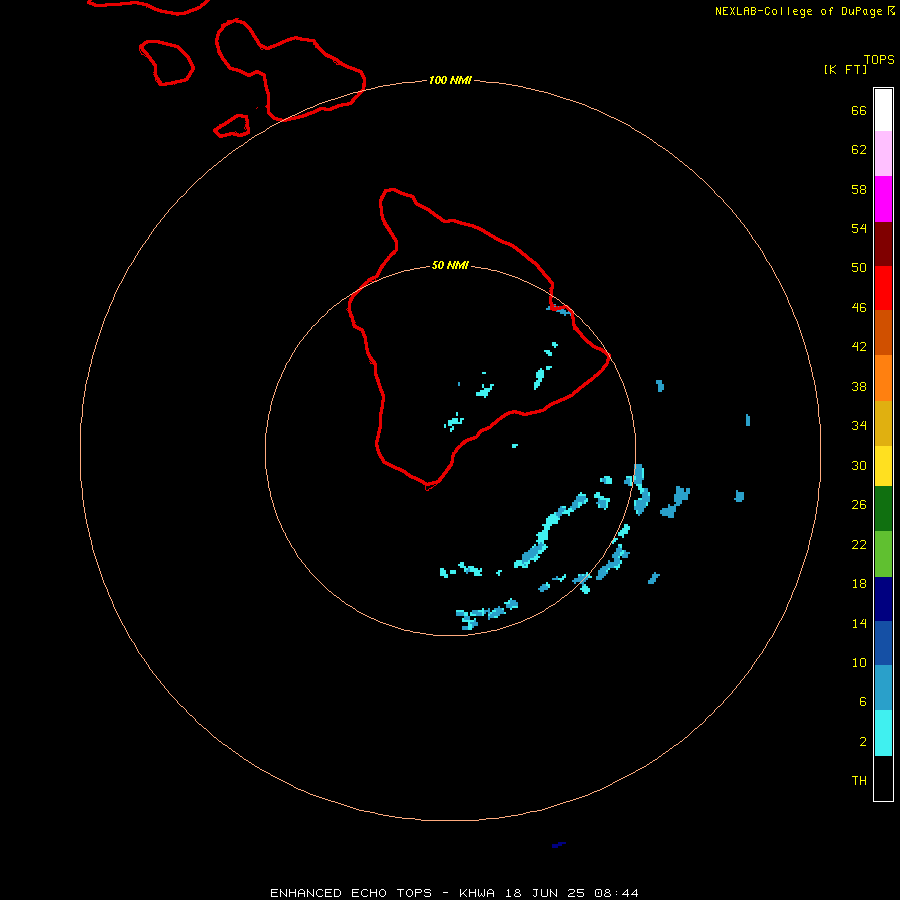Click the 6 value on the scale

pos(862,702)
